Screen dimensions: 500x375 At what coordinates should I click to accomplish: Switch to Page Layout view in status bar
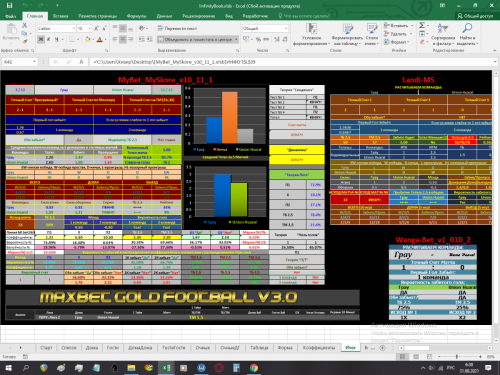[416, 356]
